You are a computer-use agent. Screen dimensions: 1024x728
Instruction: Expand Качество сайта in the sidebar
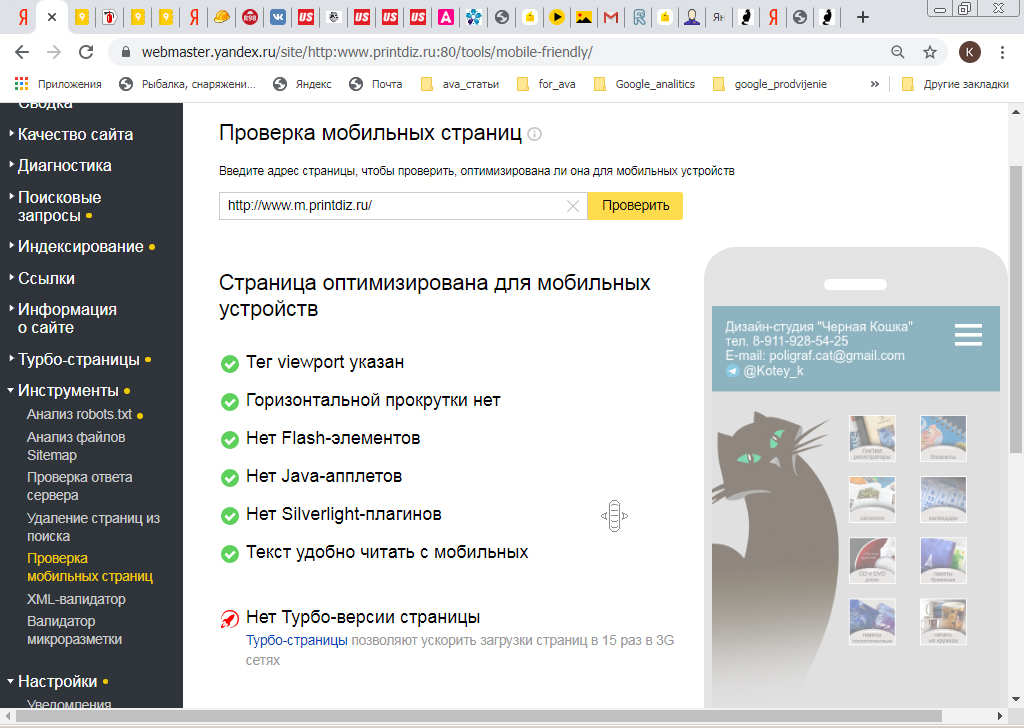pyautogui.click(x=75, y=135)
